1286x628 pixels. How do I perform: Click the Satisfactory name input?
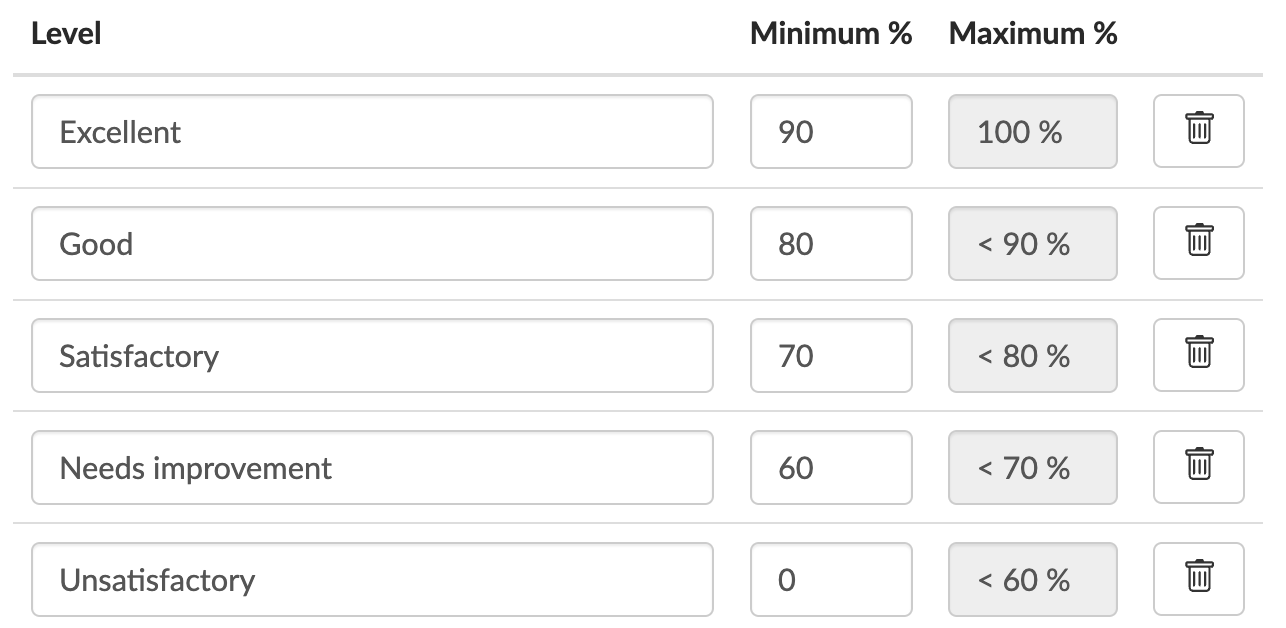tap(372, 355)
